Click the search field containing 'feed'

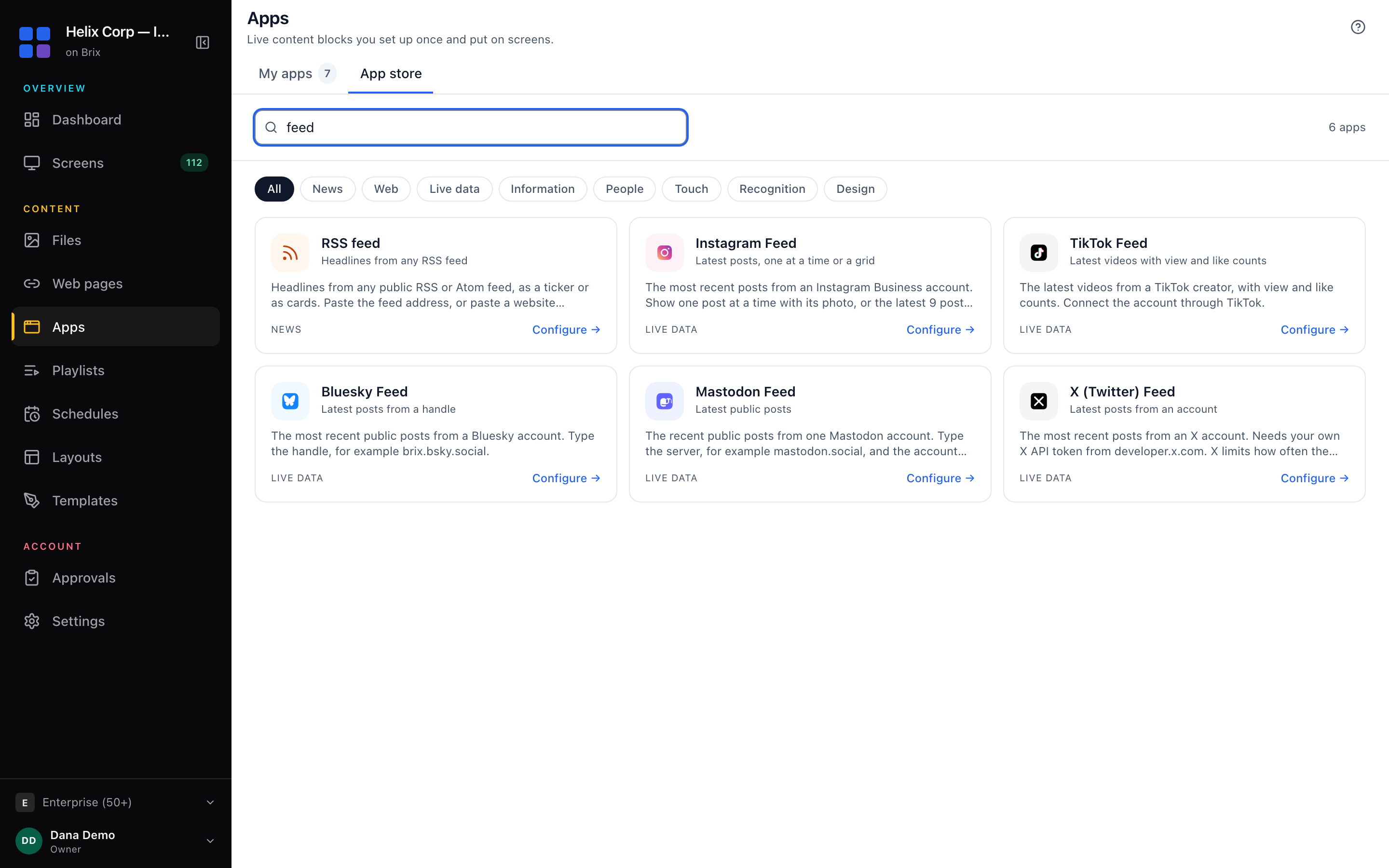pos(471,127)
